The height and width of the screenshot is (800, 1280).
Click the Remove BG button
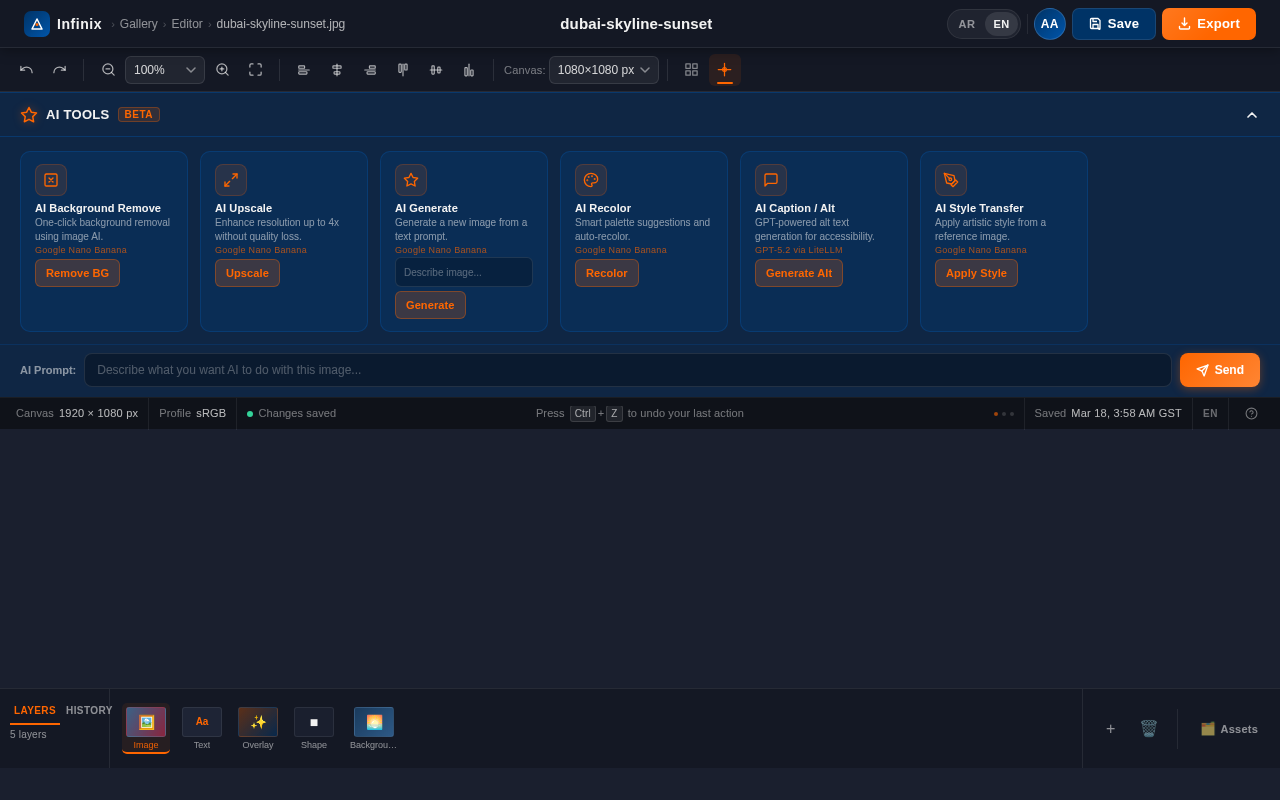coord(77,272)
